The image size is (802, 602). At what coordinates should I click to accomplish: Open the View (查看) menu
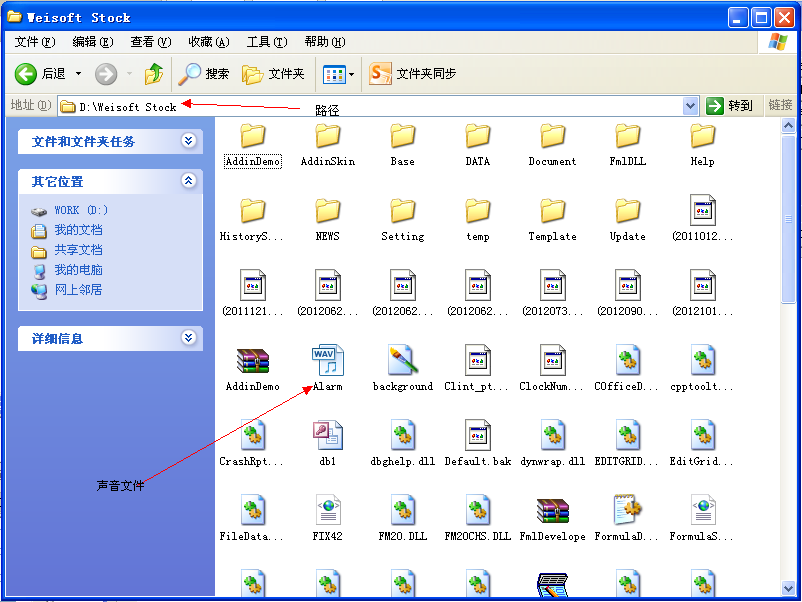[150, 42]
